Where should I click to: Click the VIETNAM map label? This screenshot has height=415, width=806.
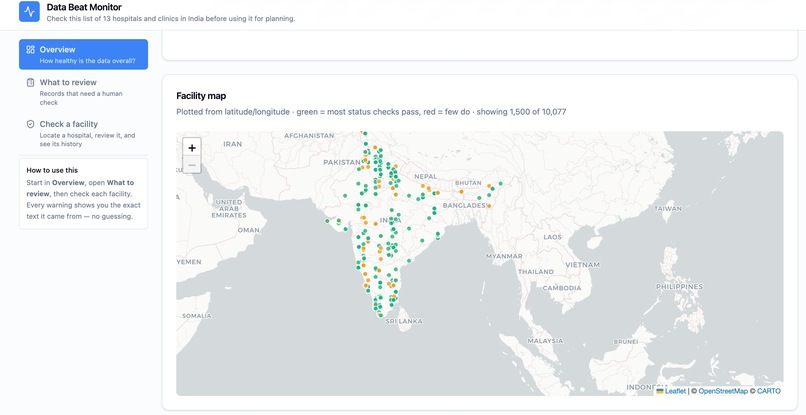(582, 264)
